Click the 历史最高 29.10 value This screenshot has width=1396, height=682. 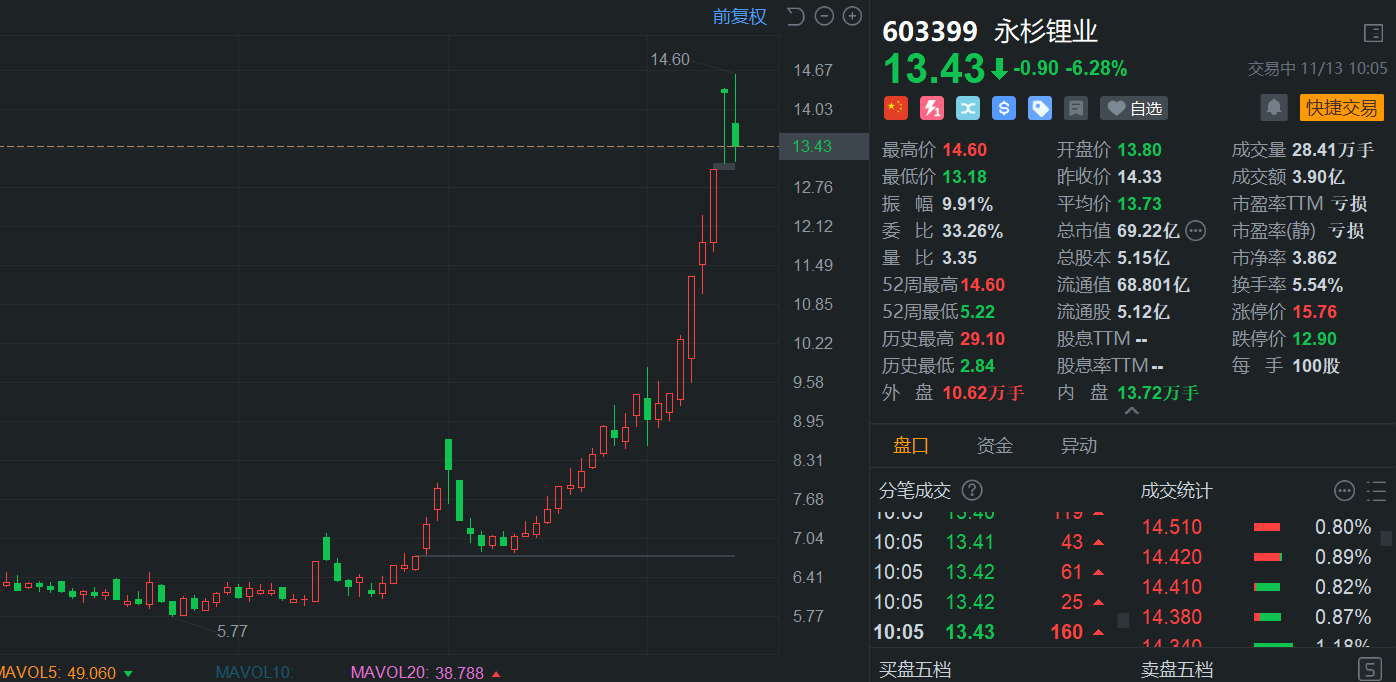(982, 339)
